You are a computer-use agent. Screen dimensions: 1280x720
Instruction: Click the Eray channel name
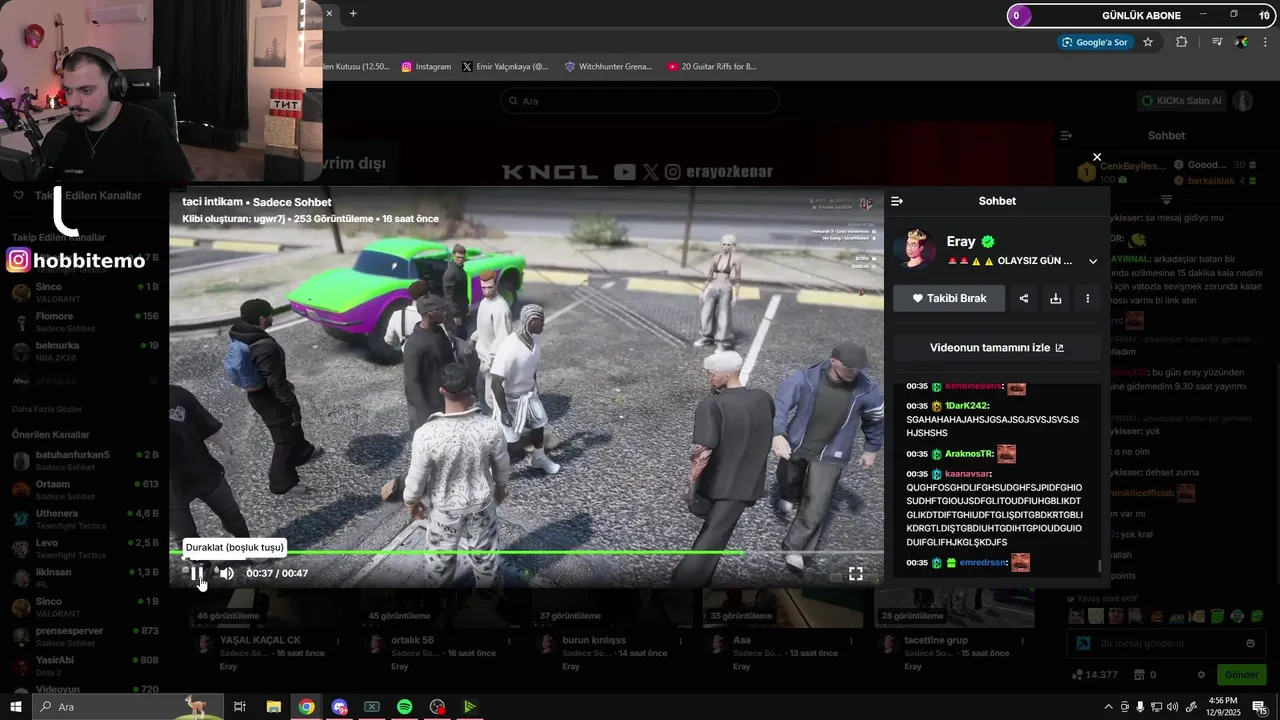[961, 241]
